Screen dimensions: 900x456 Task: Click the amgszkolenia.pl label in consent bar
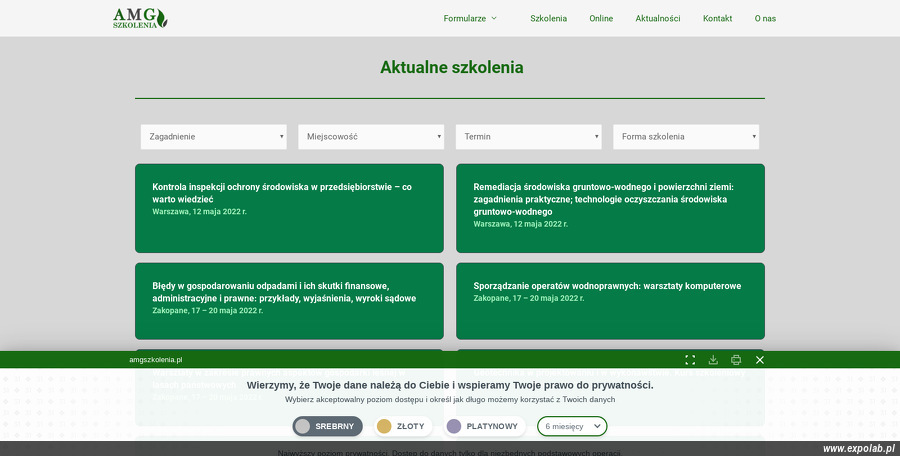pos(156,360)
